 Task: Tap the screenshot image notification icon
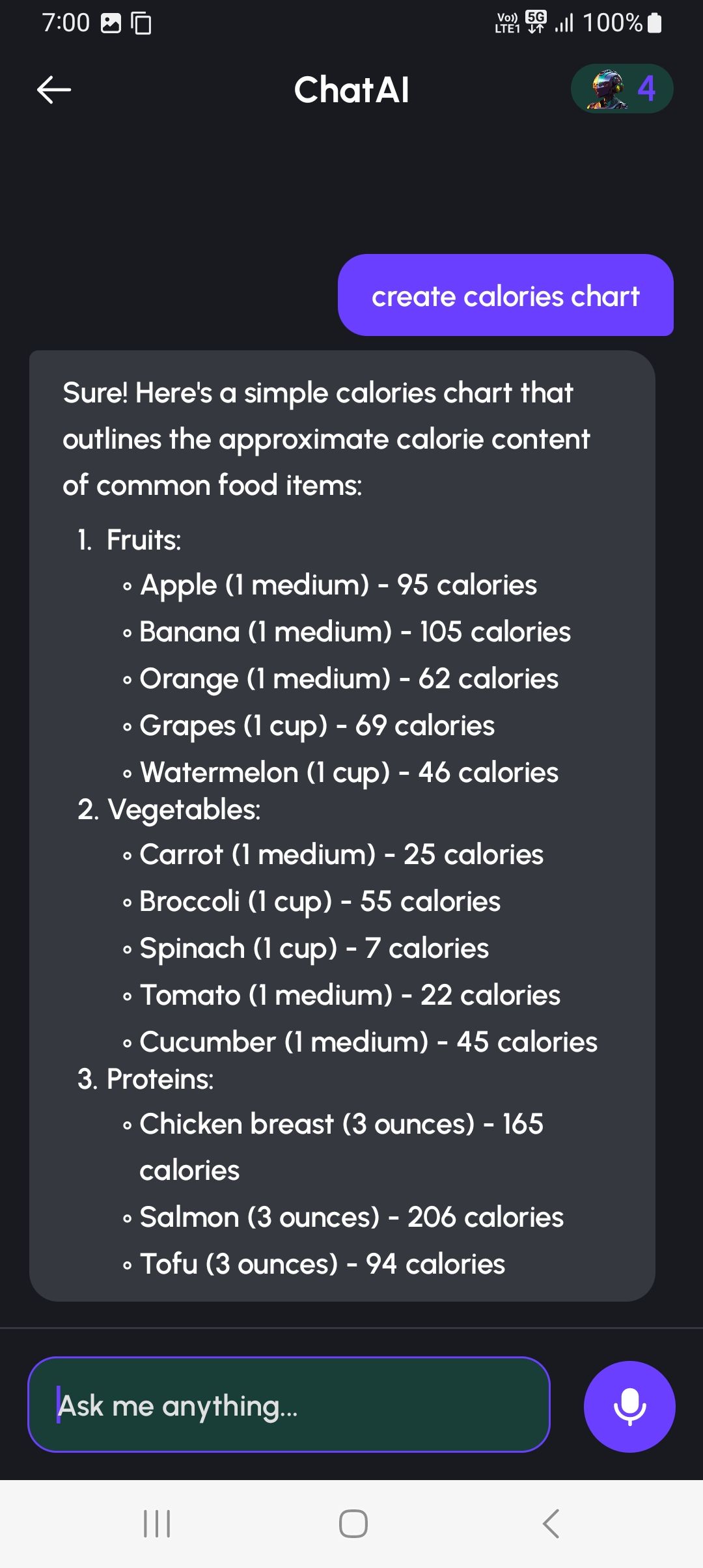[x=111, y=23]
